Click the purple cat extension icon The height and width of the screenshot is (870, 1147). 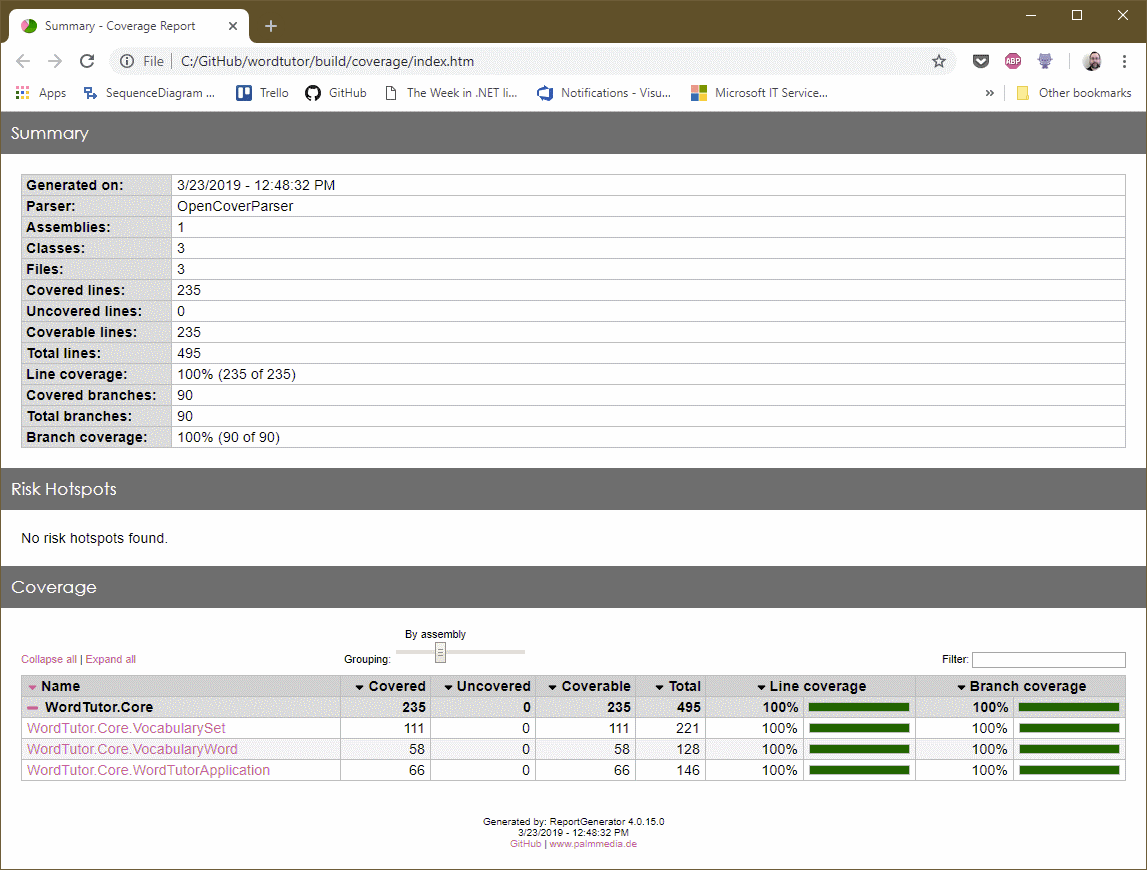pyautogui.click(x=1045, y=61)
